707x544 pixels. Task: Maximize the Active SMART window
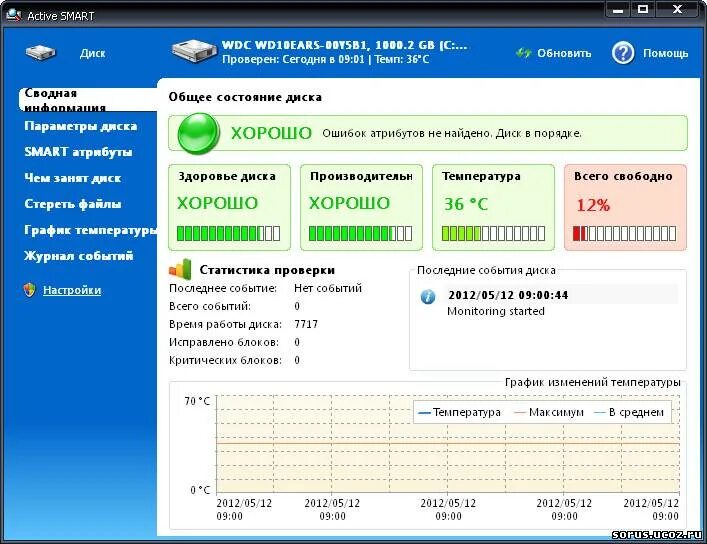[643, 9]
